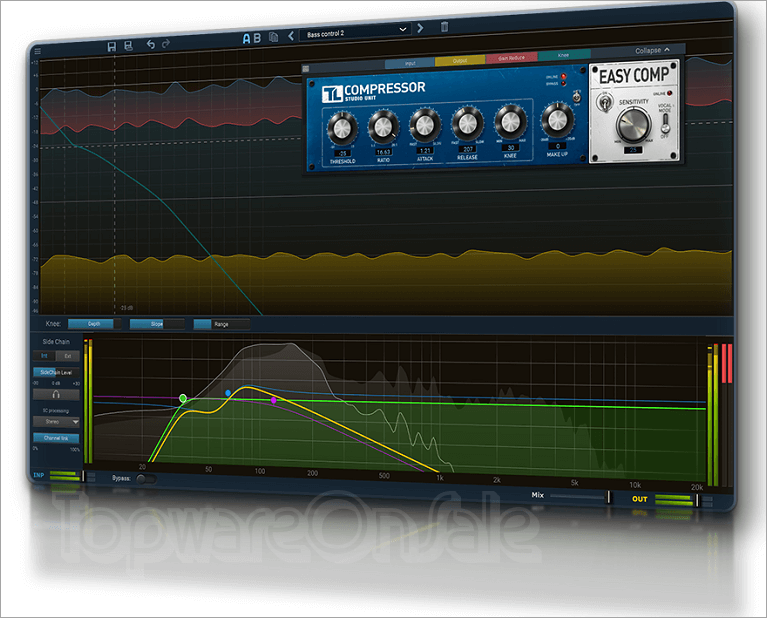Click the side chain headphones listen button
Screen dimensions: 767x618
pos(56,394)
